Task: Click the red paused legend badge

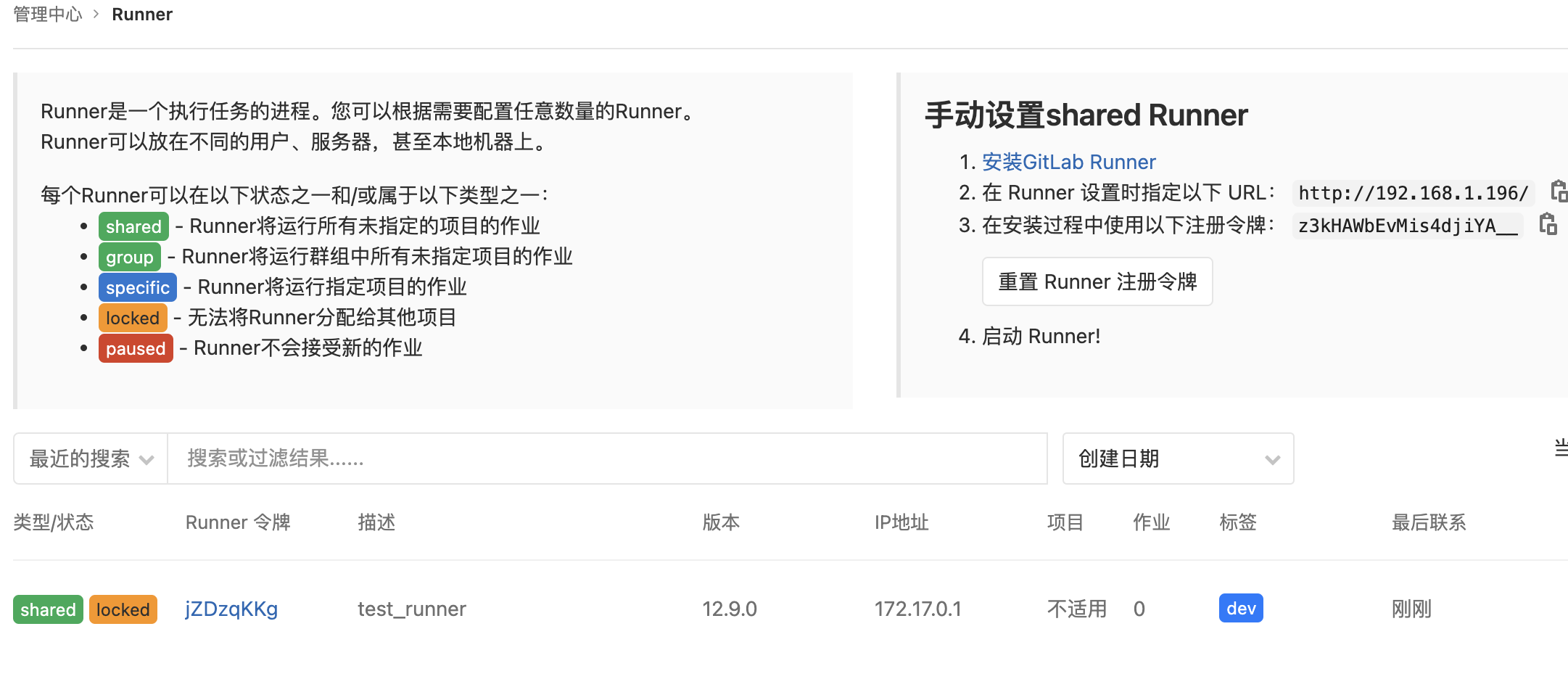Action: [x=136, y=348]
